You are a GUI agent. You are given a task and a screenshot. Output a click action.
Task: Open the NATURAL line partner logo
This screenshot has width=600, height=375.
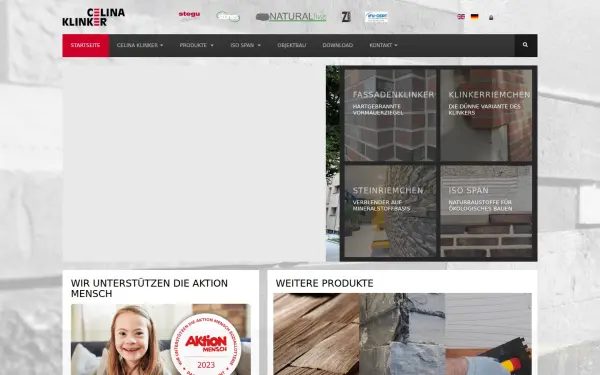coord(291,17)
